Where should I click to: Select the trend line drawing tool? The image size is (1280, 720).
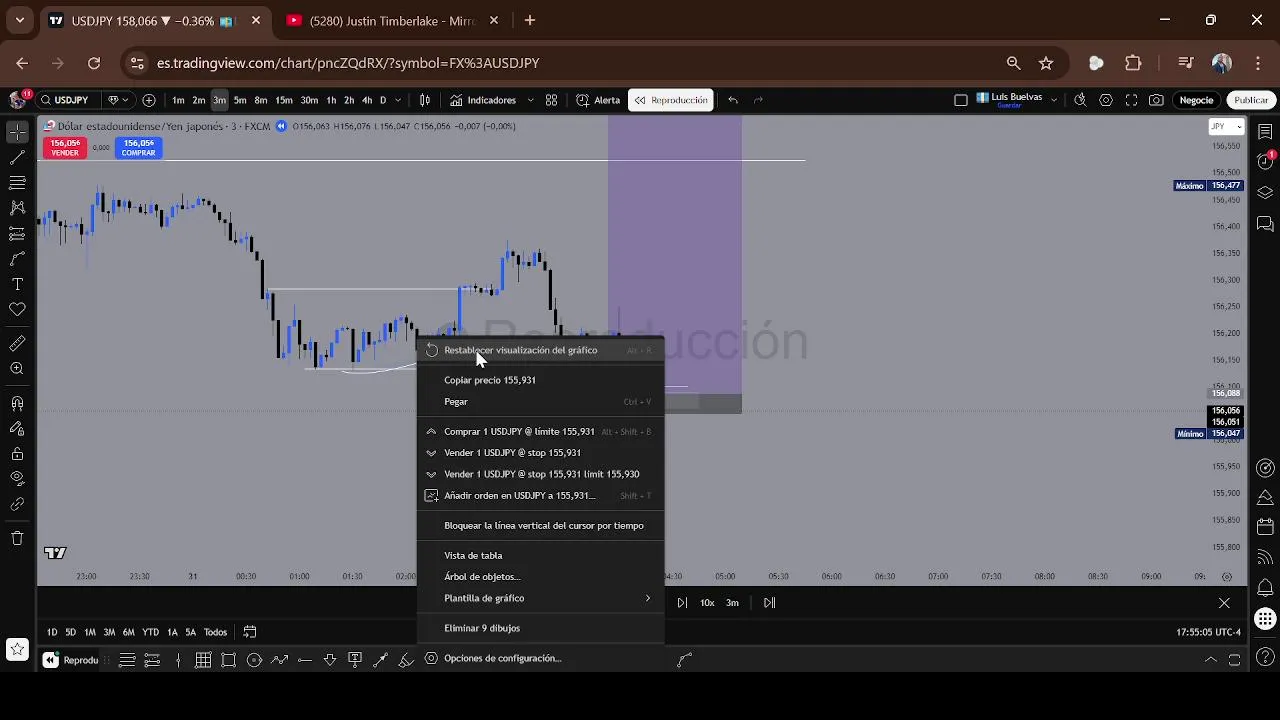[x=17, y=157]
